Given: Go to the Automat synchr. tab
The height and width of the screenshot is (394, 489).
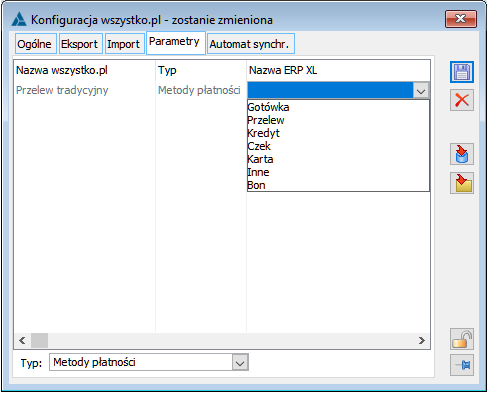Looking at the screenshot, I should 251,44.
